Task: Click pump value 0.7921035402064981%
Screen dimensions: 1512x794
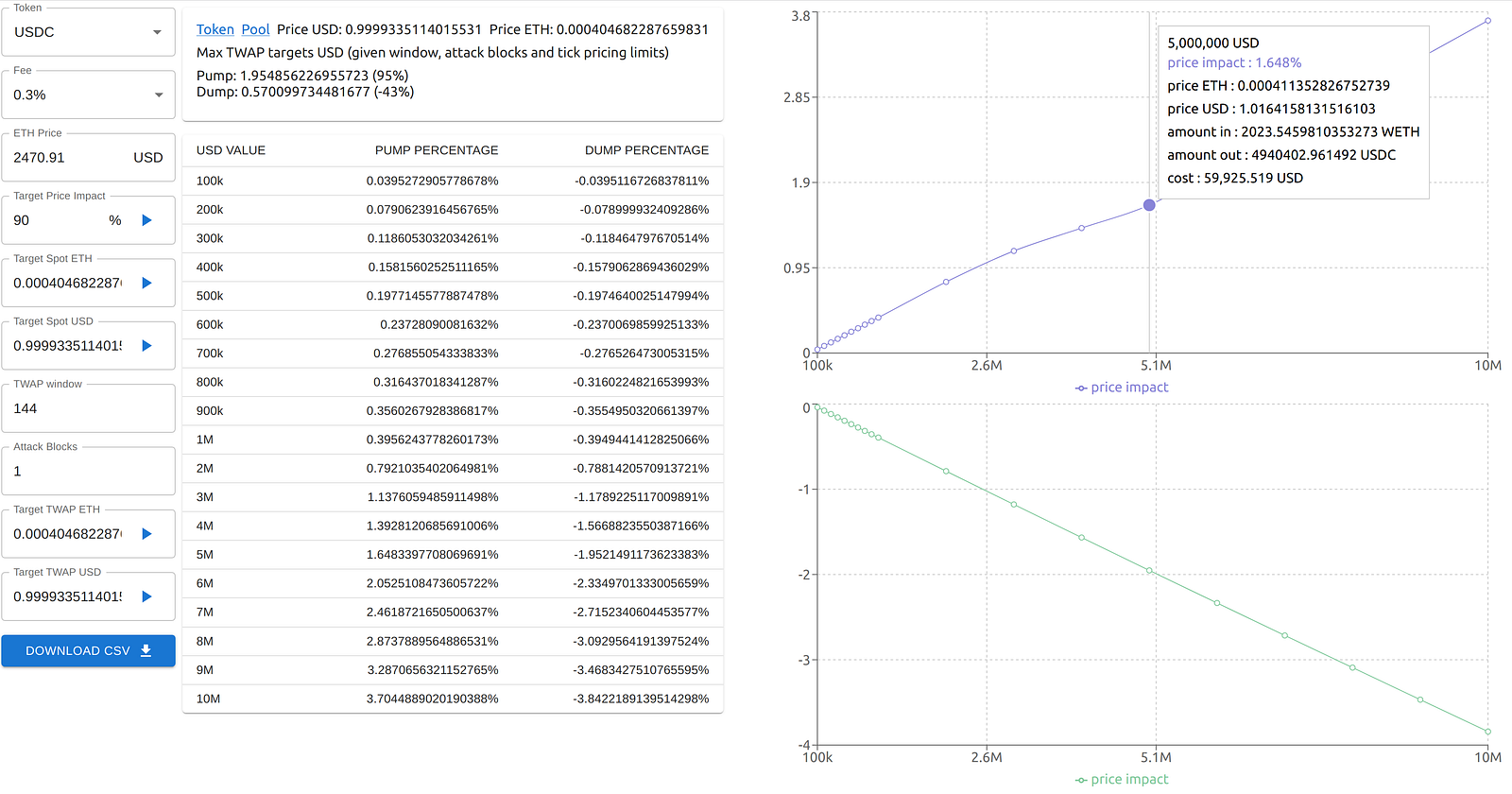Action: tap(433, 469)
